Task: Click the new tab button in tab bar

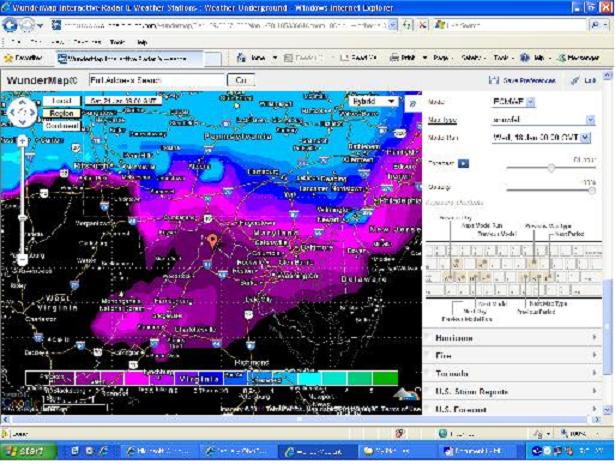Action: pos(213,59)
